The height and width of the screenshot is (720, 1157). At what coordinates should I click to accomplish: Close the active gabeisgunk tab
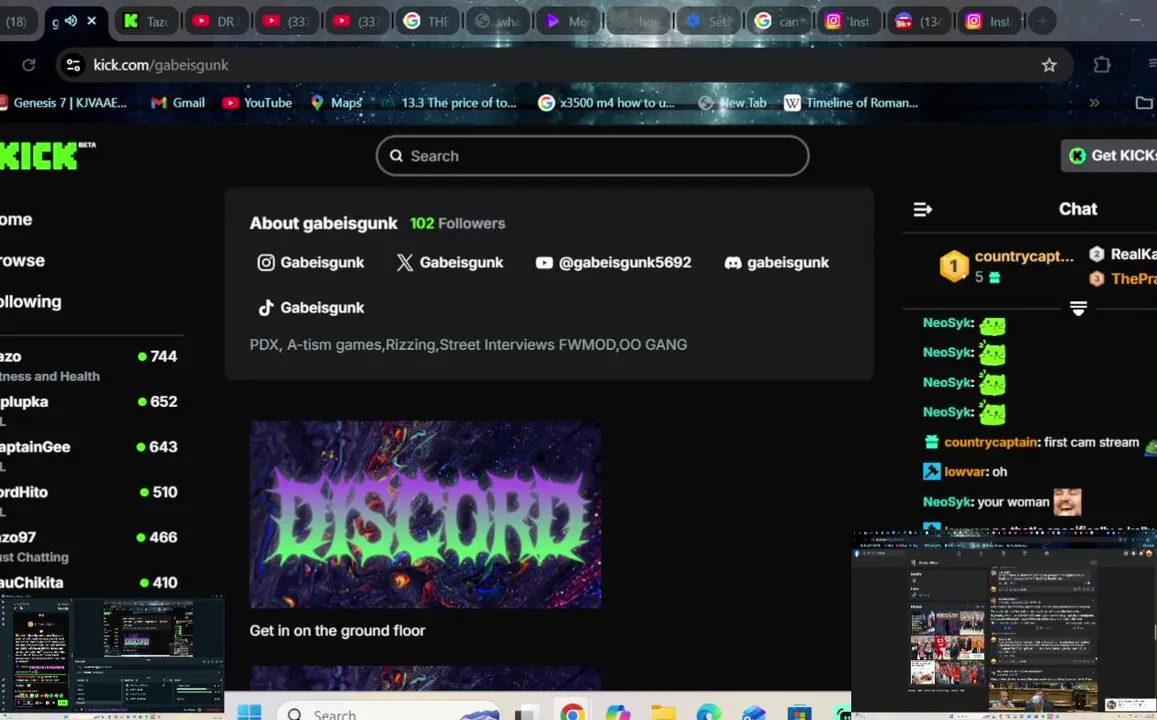91,21
